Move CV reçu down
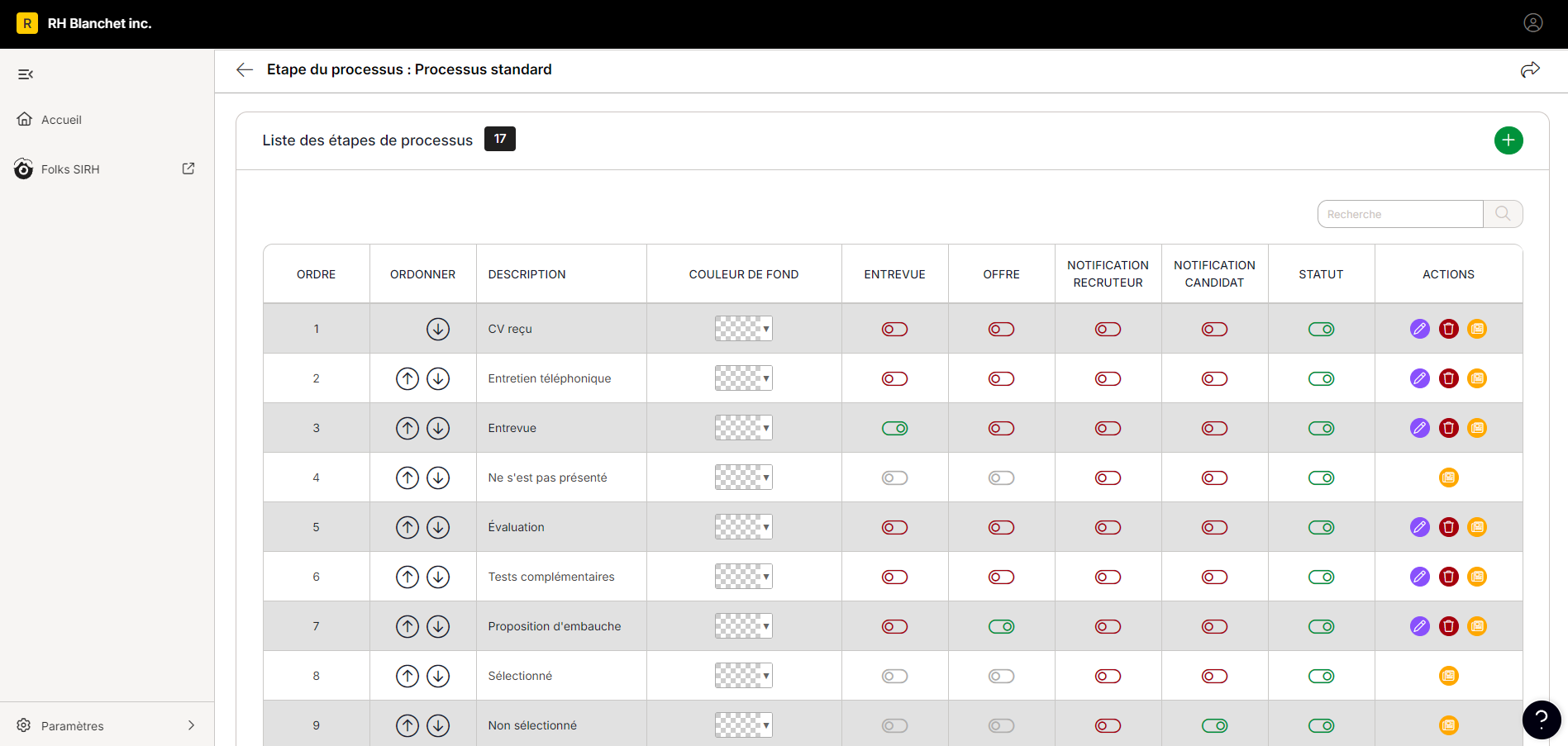 tap(438, 329)
